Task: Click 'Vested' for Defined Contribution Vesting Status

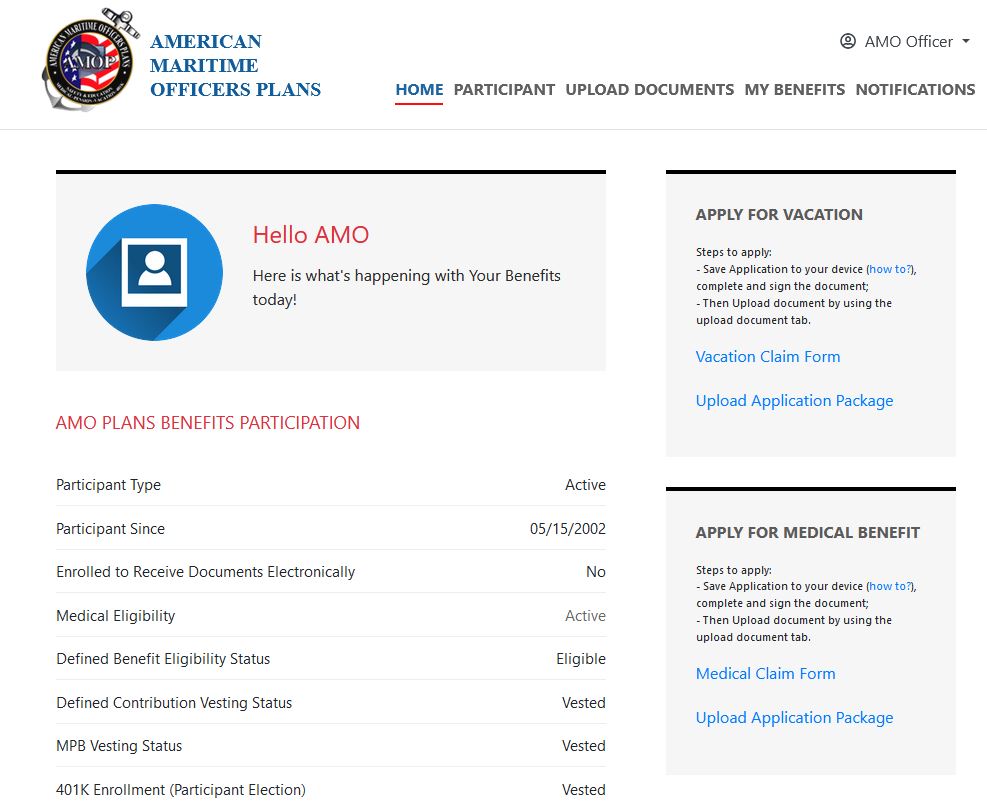Action: (x=584, y=702)
